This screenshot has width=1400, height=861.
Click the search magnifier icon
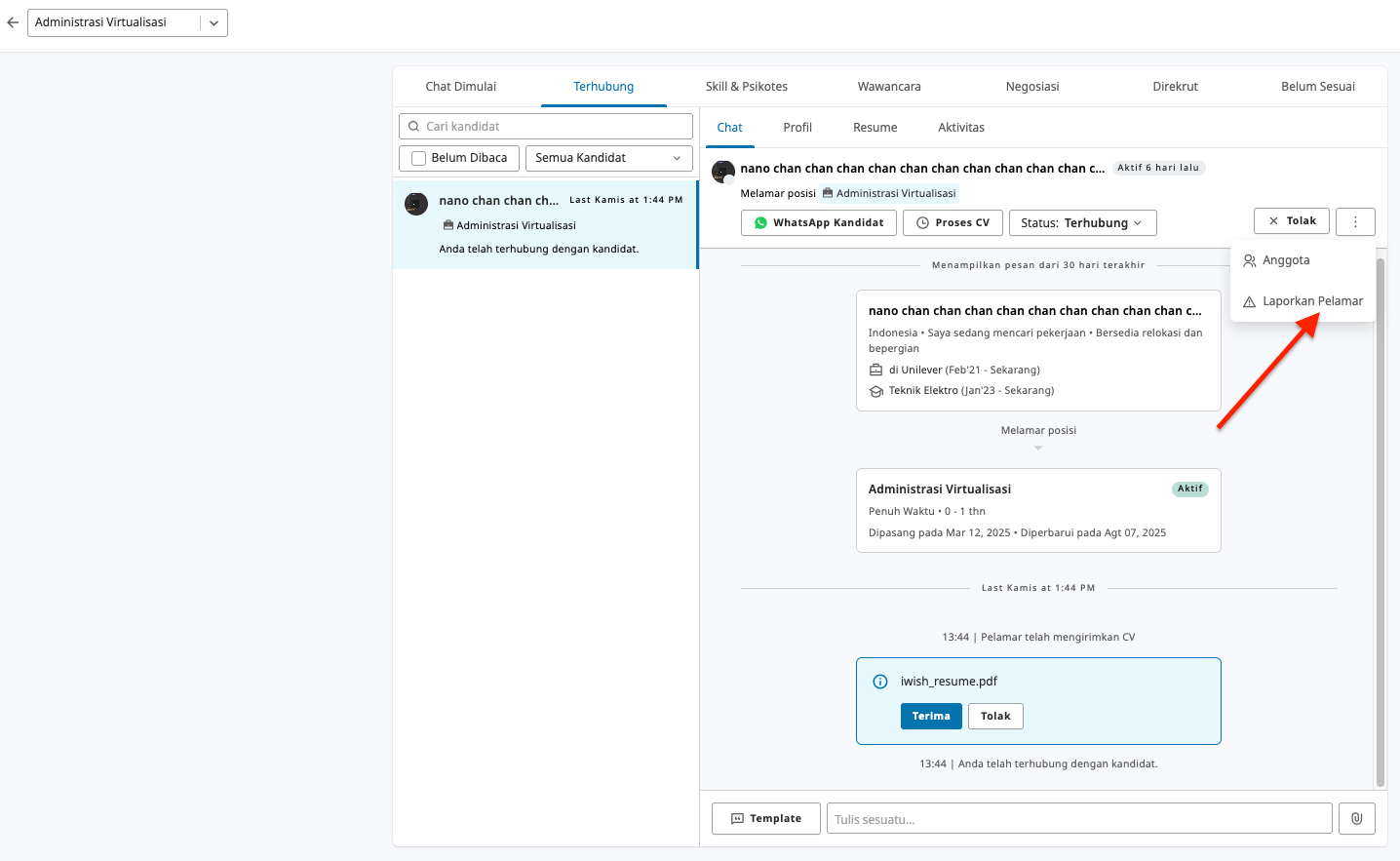tap(414, 127)
